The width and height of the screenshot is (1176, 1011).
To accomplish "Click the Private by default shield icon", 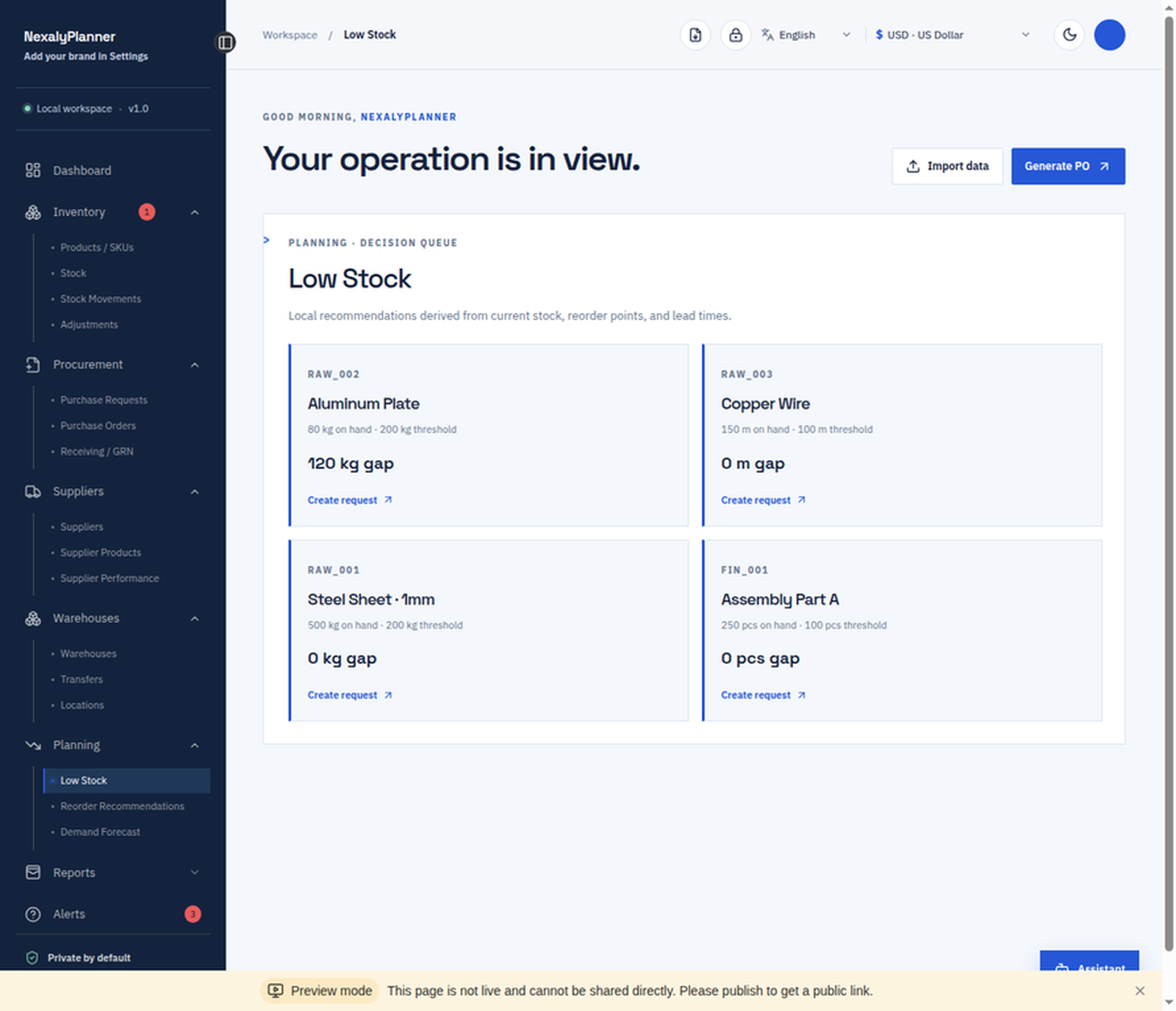I will [32, 957].
